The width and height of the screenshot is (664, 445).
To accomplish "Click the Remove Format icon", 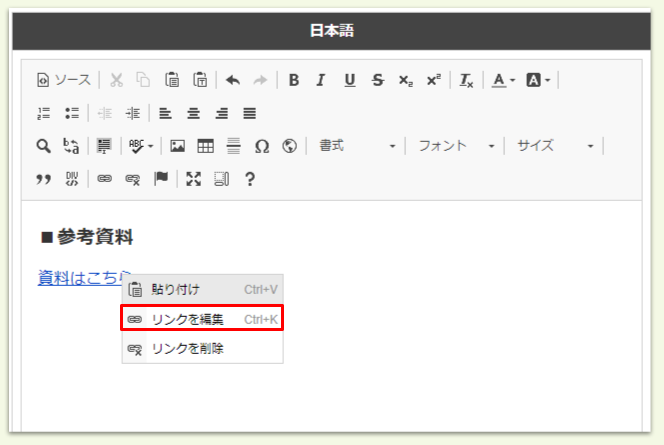I will pos(466,80).
